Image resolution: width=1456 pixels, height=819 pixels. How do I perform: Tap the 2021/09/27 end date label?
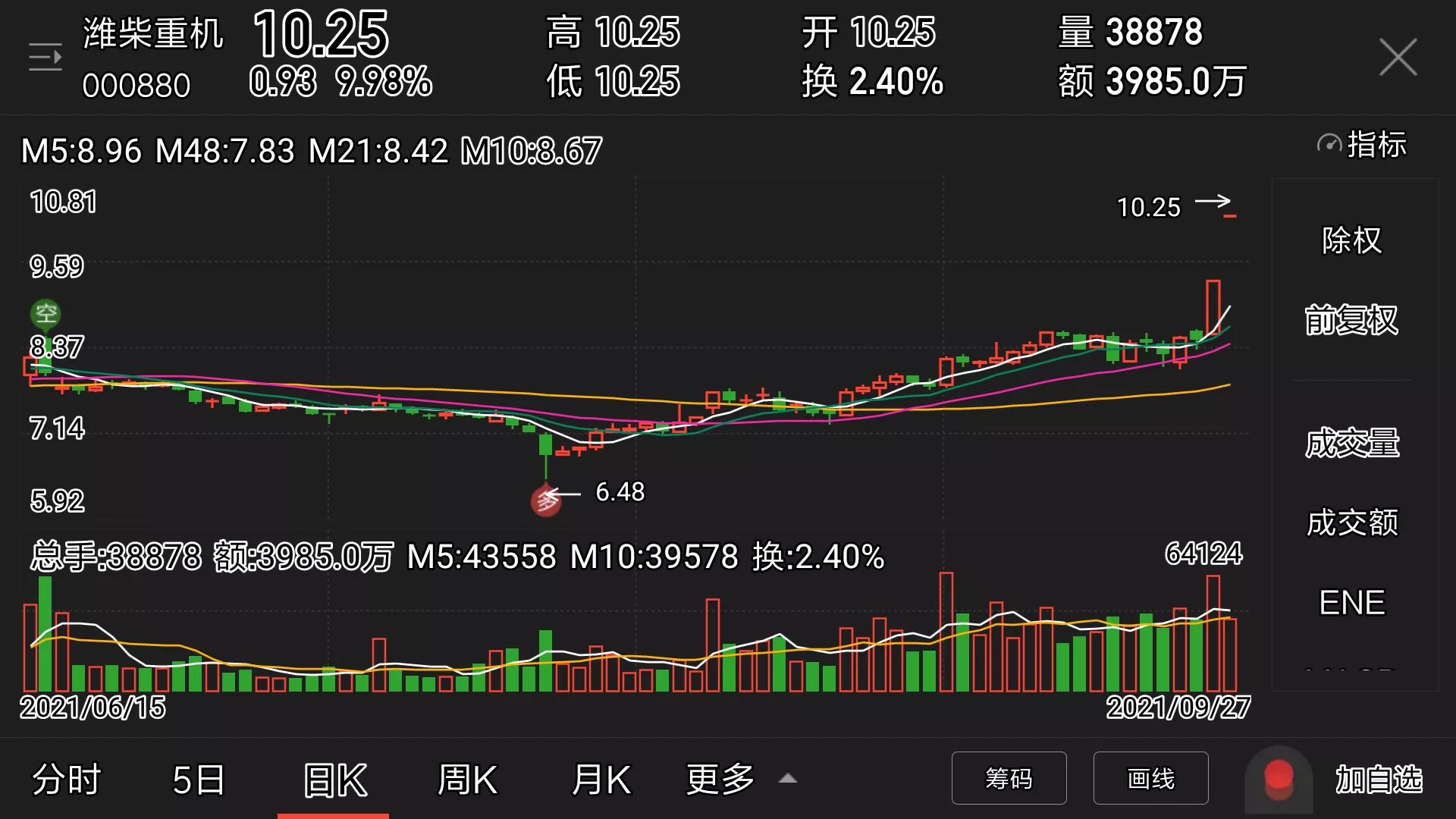click(1178, 708)
